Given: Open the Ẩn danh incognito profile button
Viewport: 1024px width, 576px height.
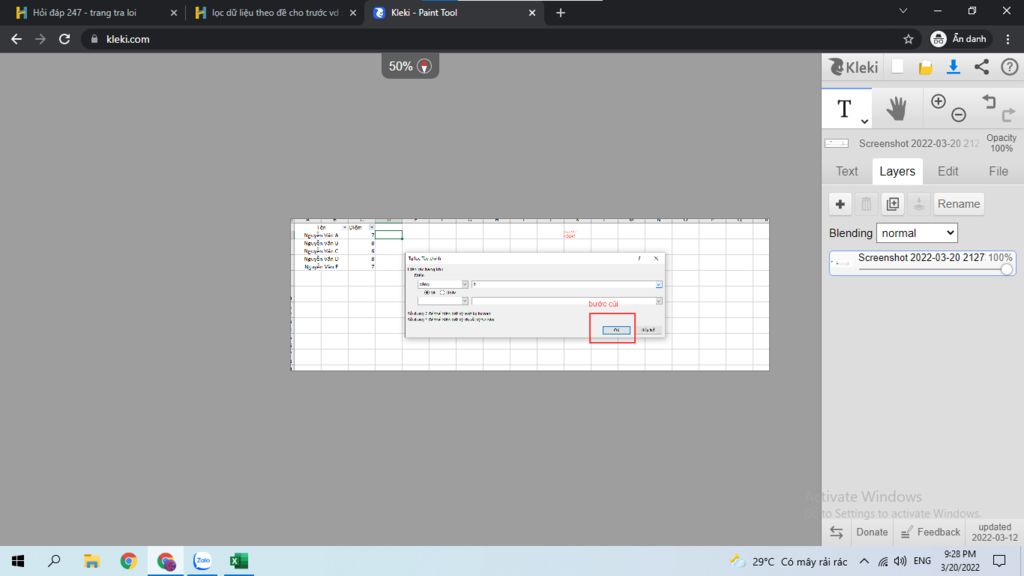Looking at the screenshot, I should 959,39.
